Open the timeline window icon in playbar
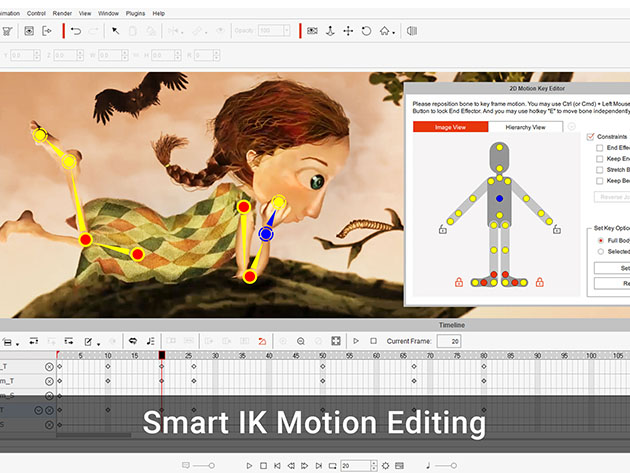630x473 pixels. coord(399,466)
